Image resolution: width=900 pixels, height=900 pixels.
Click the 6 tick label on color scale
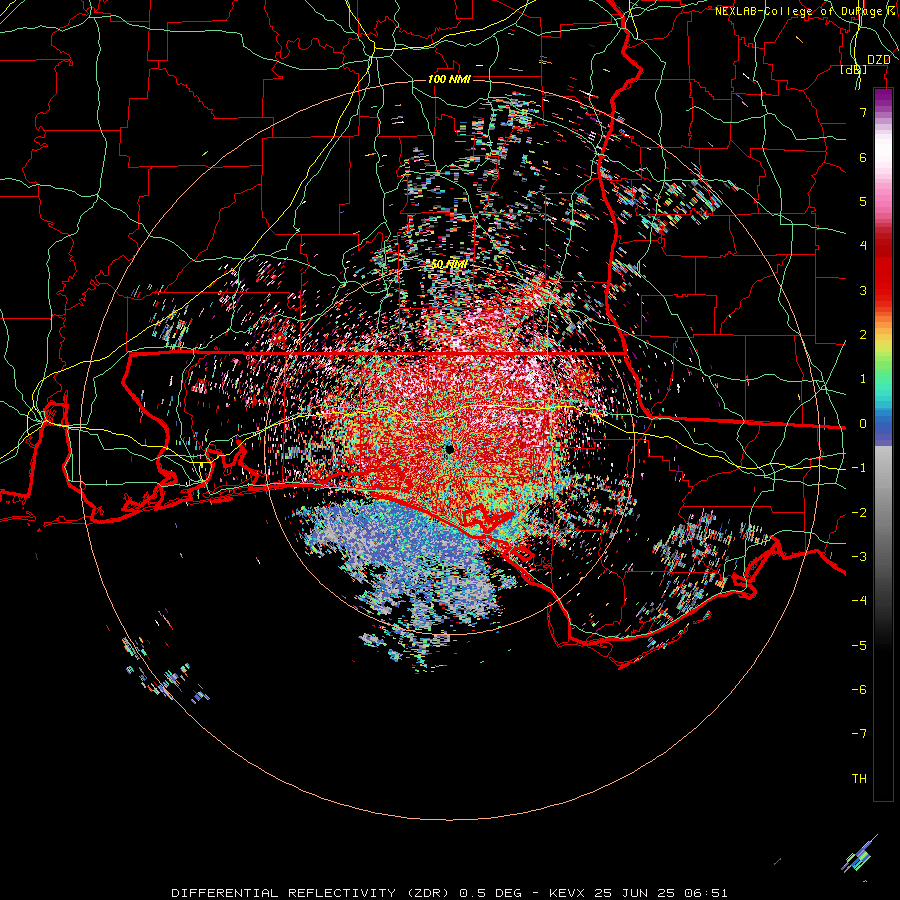coord(863,157)
